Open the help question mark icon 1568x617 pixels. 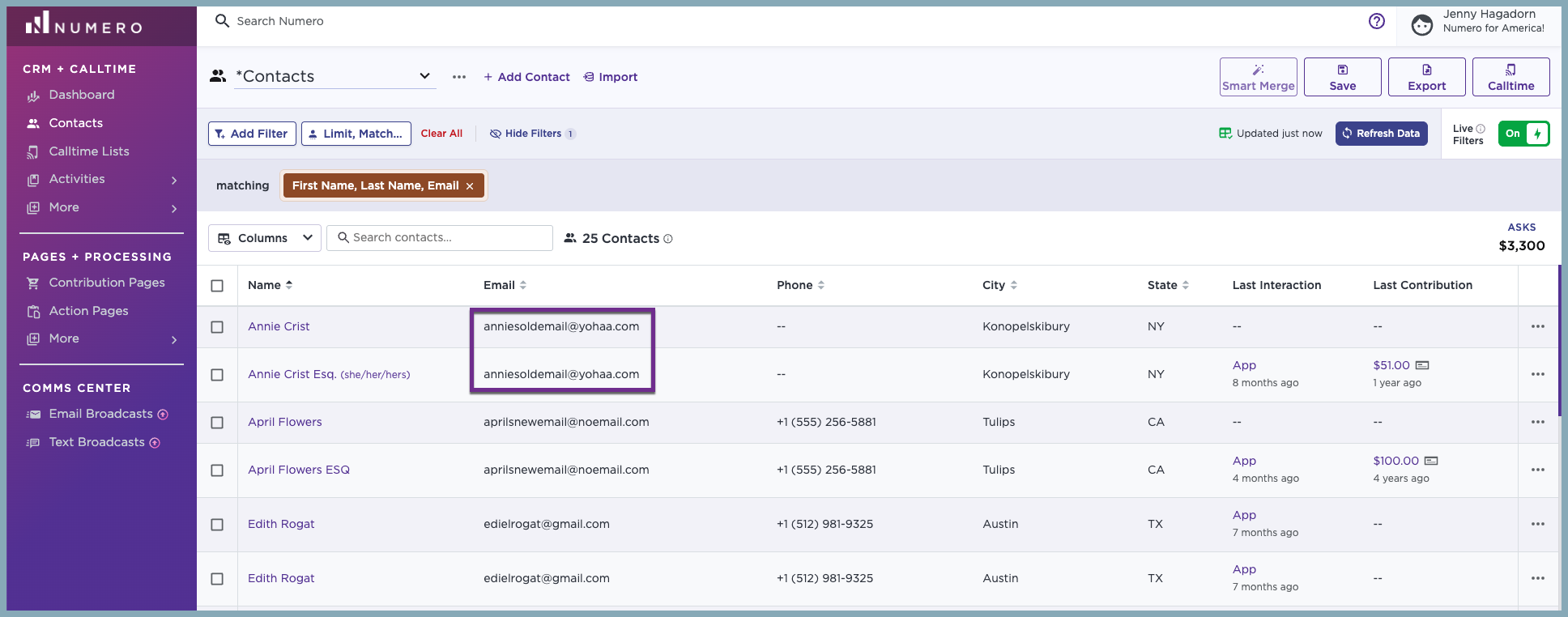click(1377, 21)
